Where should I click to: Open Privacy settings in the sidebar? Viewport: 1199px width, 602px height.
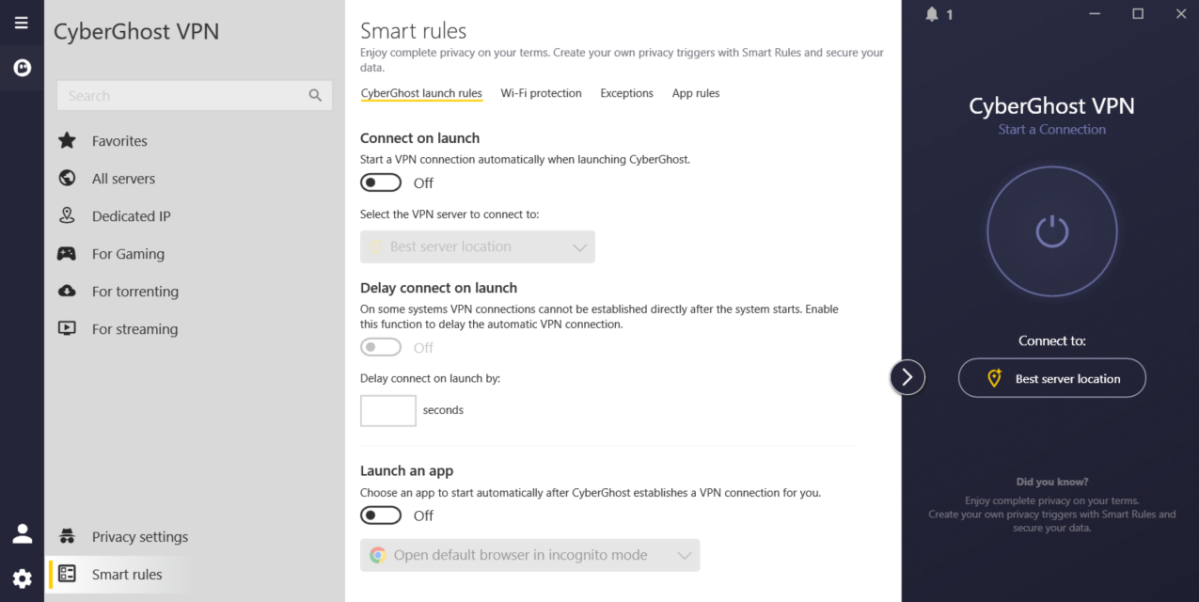(139, 537)
